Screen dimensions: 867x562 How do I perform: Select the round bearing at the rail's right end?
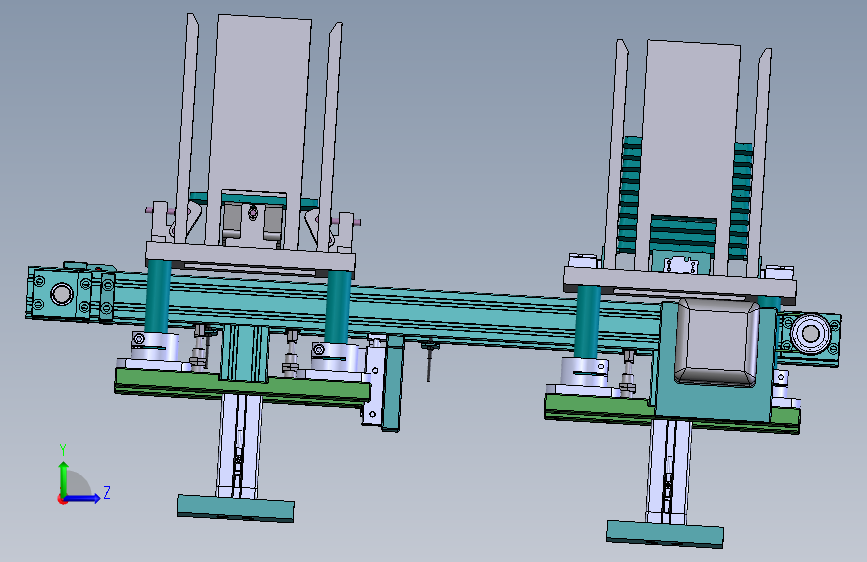pyautogui.click(x=810, y=334)
